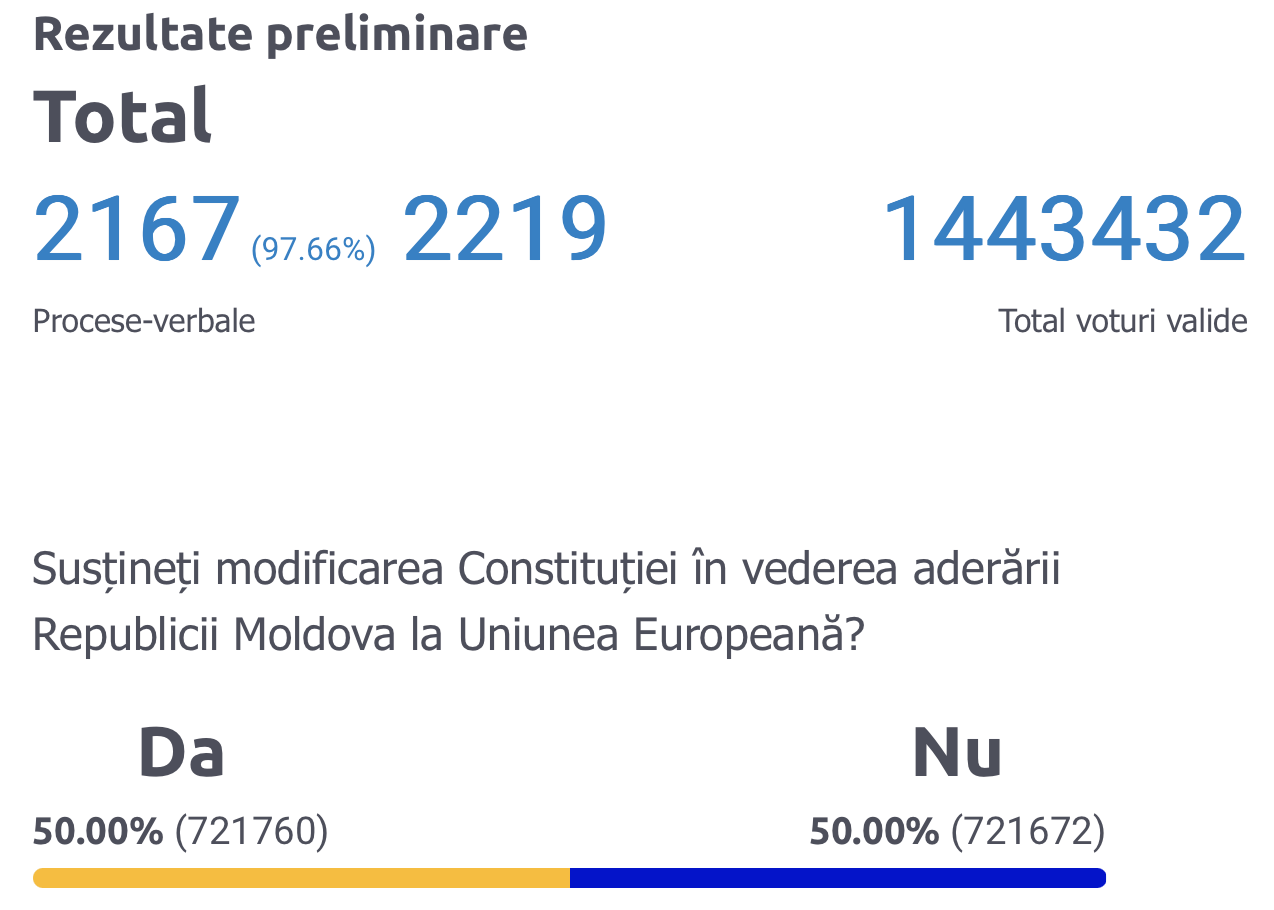
Task: Select the 2167 processed reports number
Action: coord(138,231)
